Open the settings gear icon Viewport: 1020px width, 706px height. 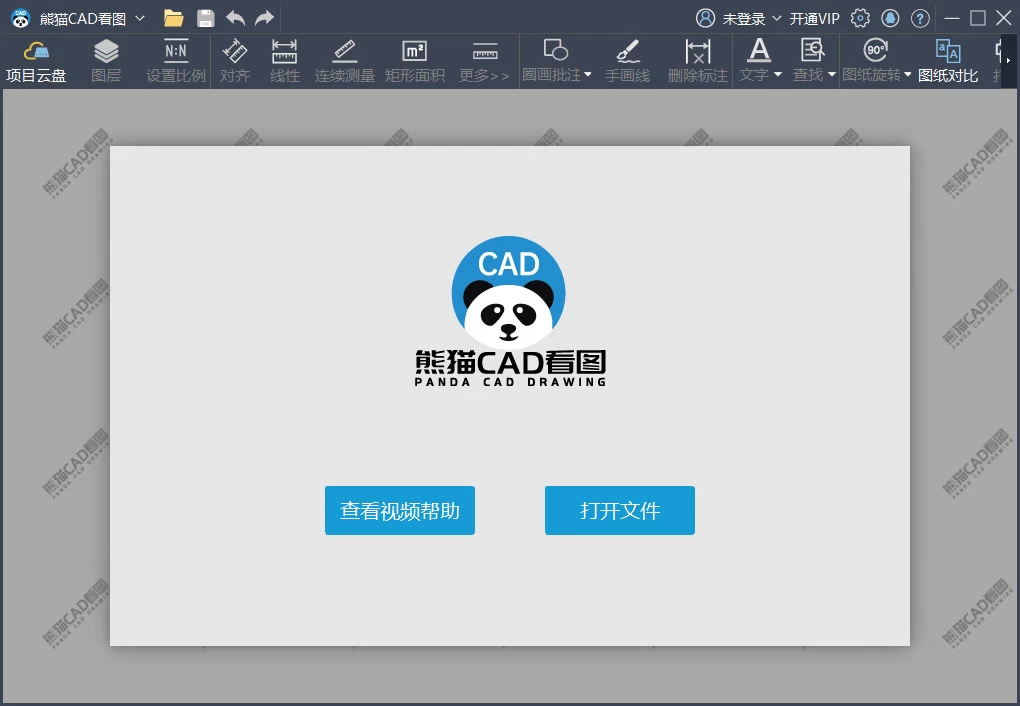tap(859, 18)
